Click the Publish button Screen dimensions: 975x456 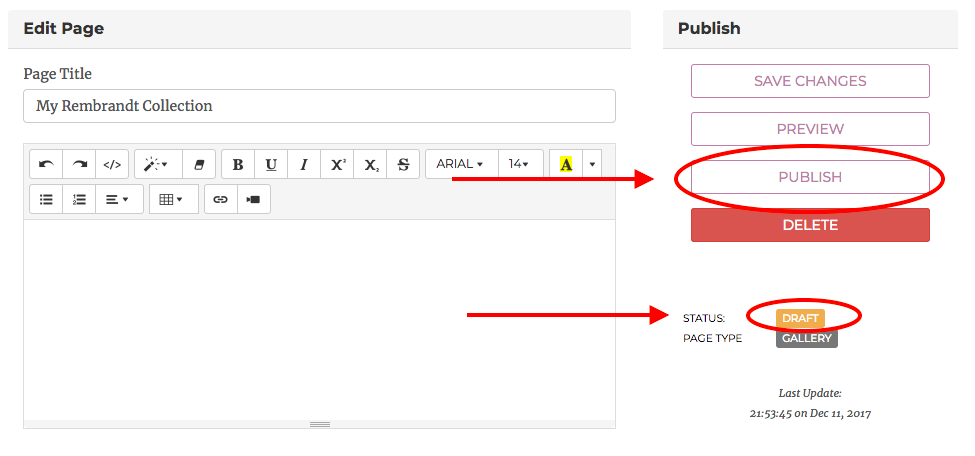(810, 177)
